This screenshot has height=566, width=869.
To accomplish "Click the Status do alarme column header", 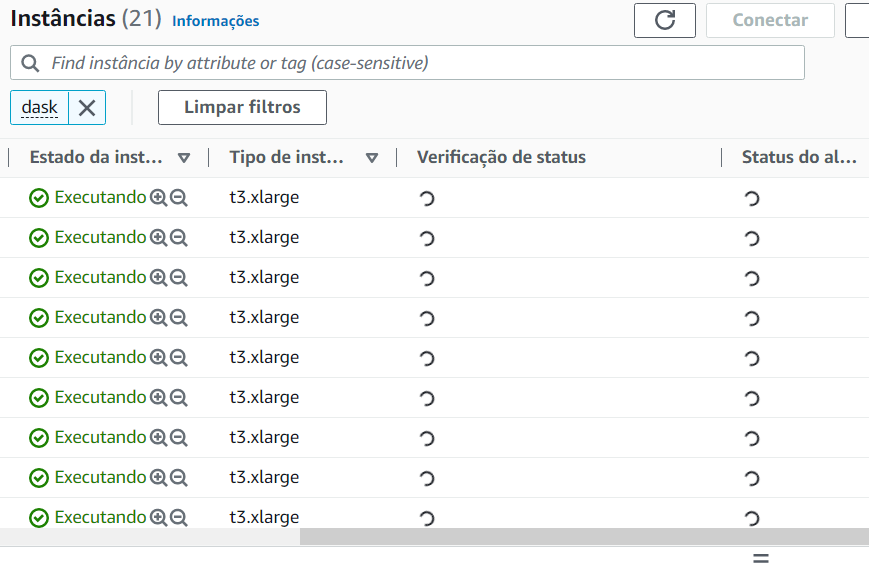I will tap(799, 157).
